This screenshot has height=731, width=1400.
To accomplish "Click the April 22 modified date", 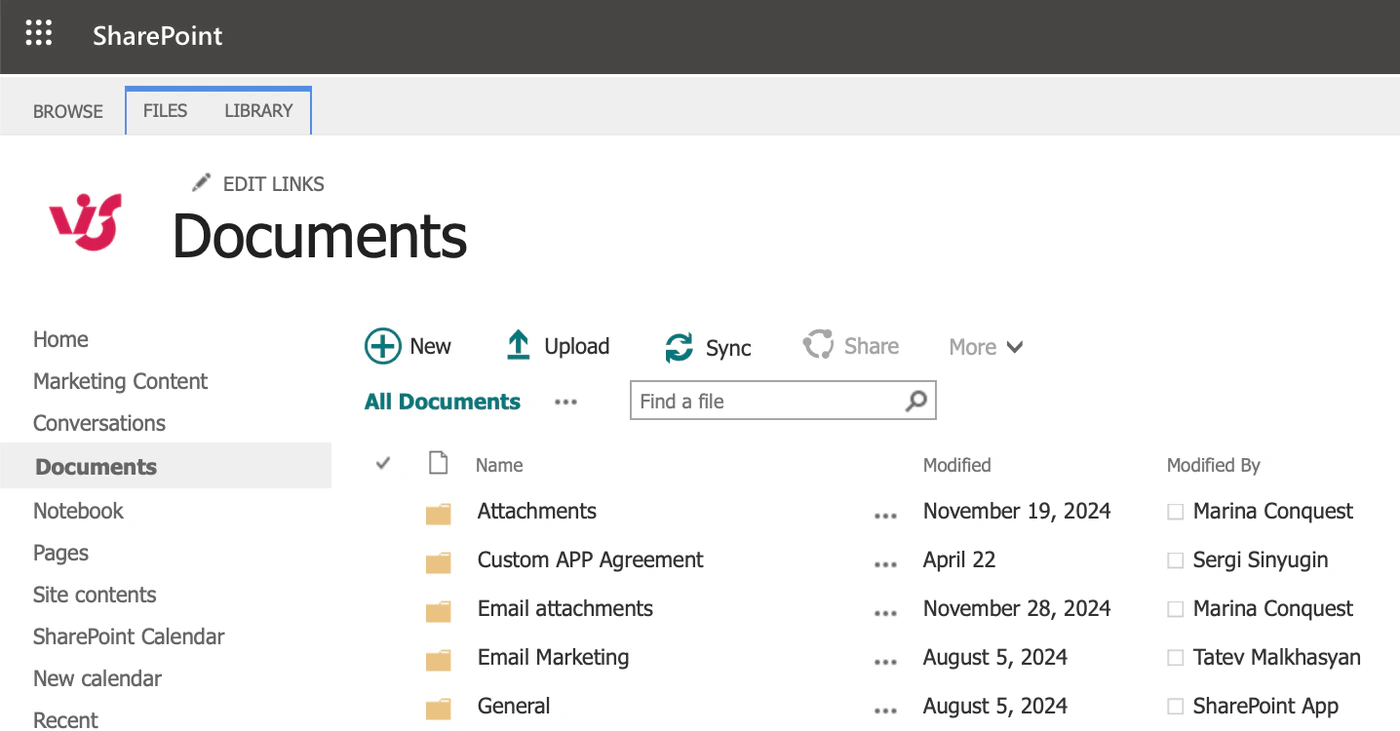I will pos(959,560).
